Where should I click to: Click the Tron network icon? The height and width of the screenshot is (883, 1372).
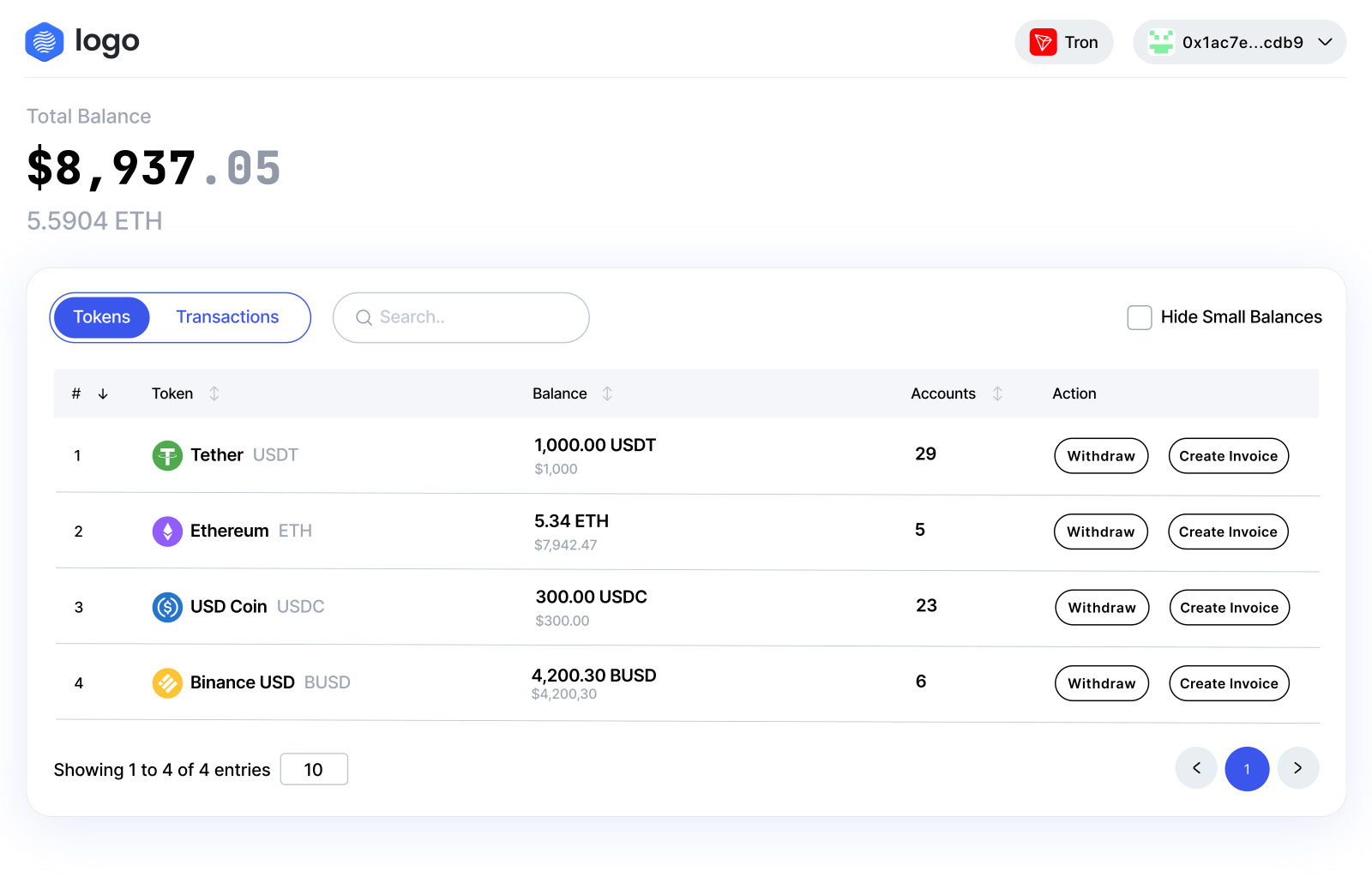[x=1043, y=42]
